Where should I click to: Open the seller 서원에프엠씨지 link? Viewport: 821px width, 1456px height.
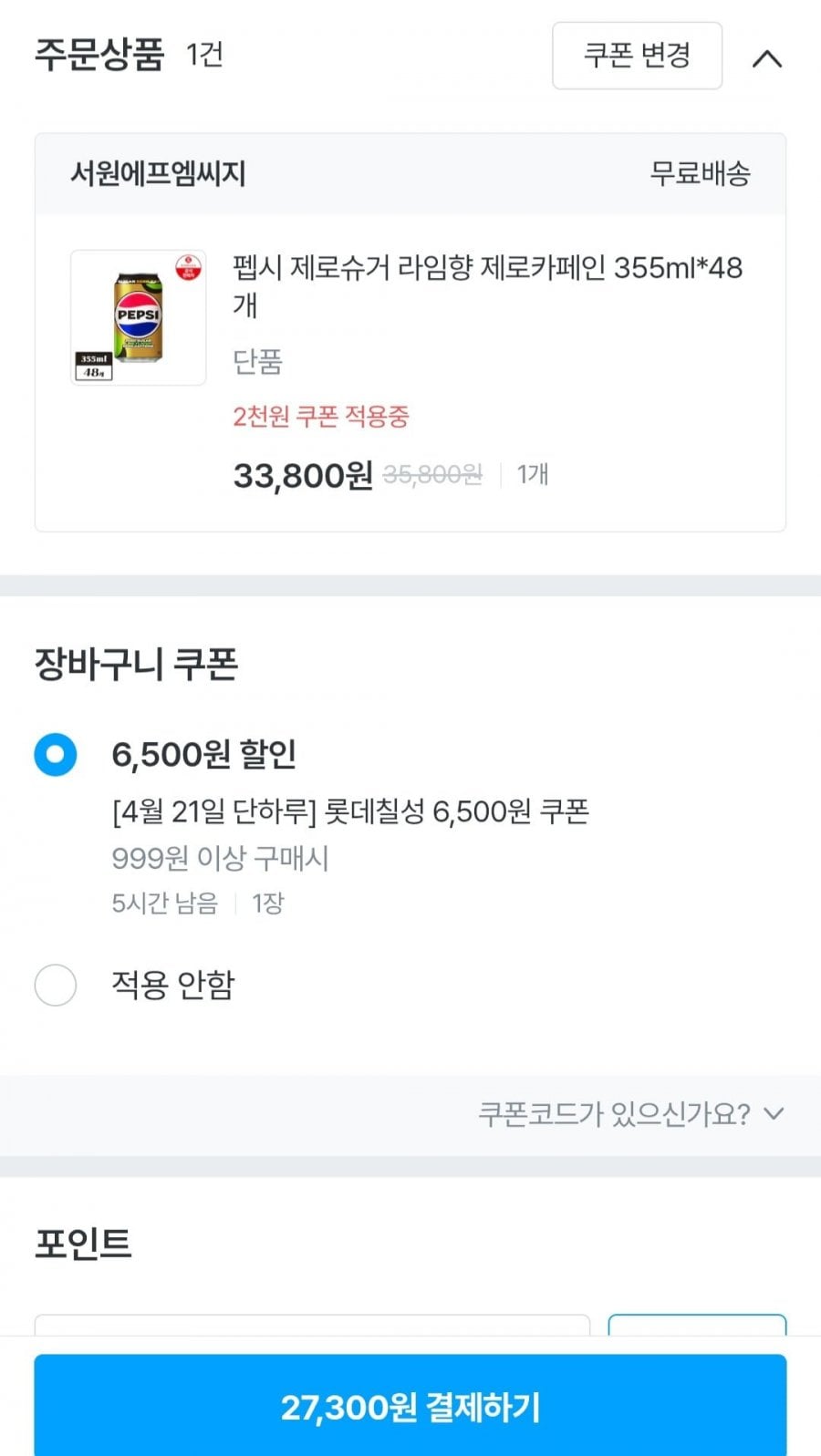coord(159,173)
